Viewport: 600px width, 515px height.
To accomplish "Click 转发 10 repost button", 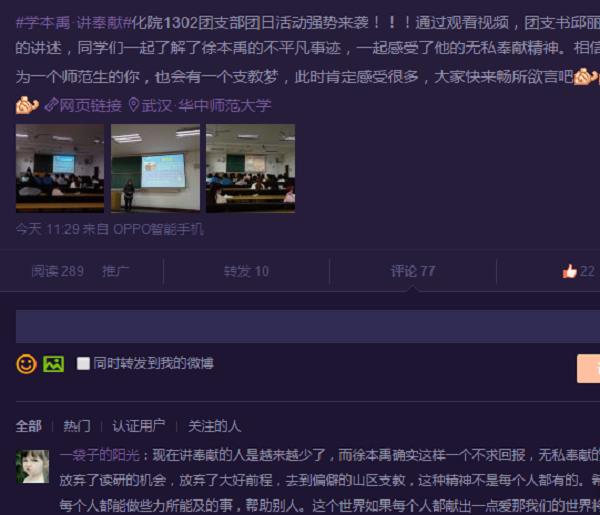I will click(x=246, y=271).
